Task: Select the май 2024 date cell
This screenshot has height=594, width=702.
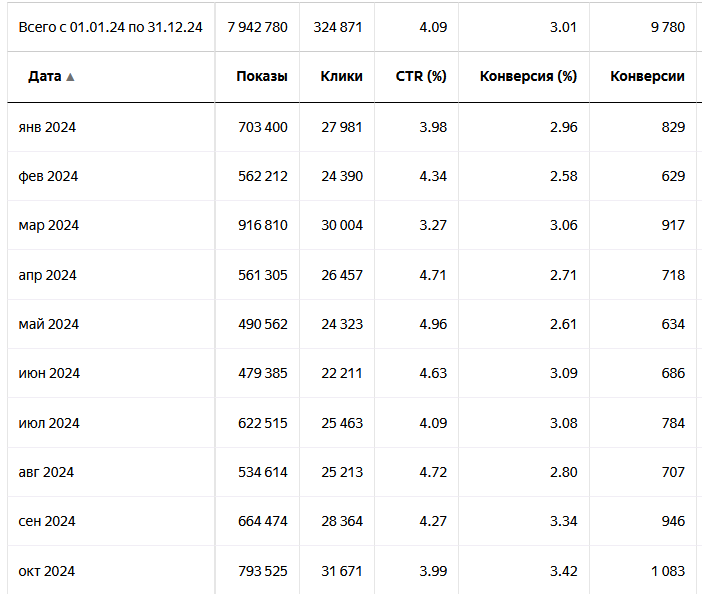Action: pyautogui.click(x=48, y=324)
